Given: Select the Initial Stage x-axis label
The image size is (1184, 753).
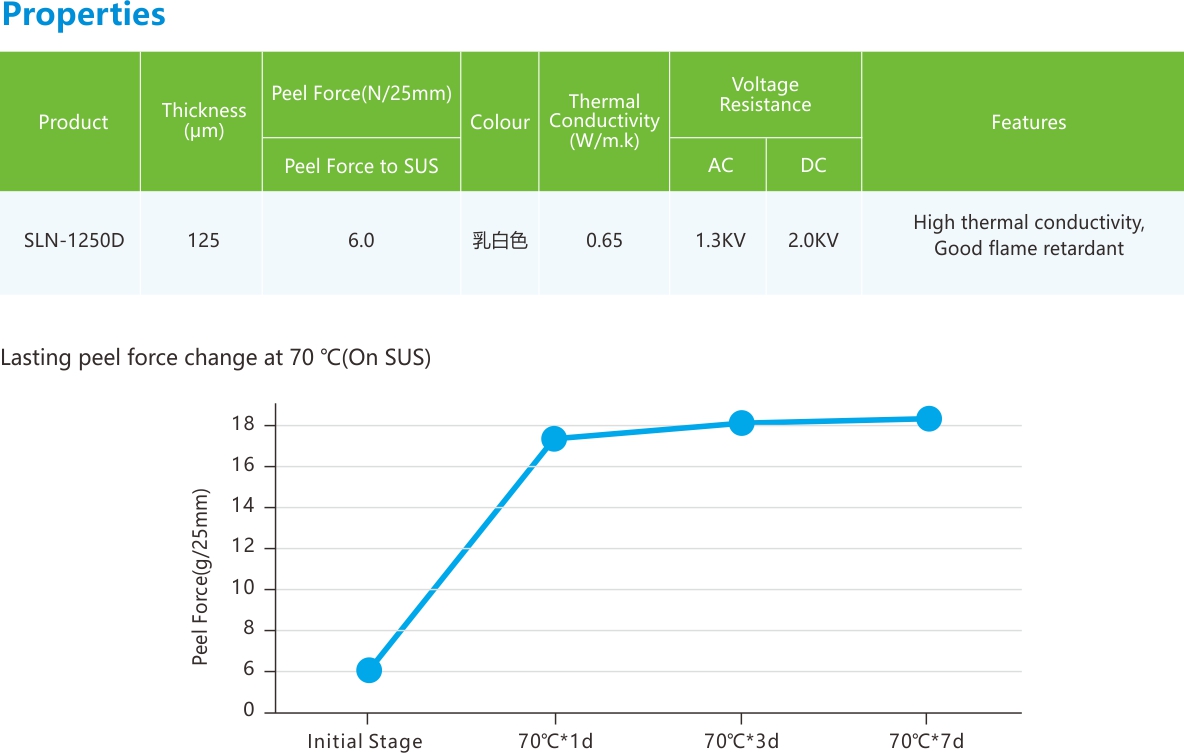Looking at the screenshot, I should (x=365, y=741).
